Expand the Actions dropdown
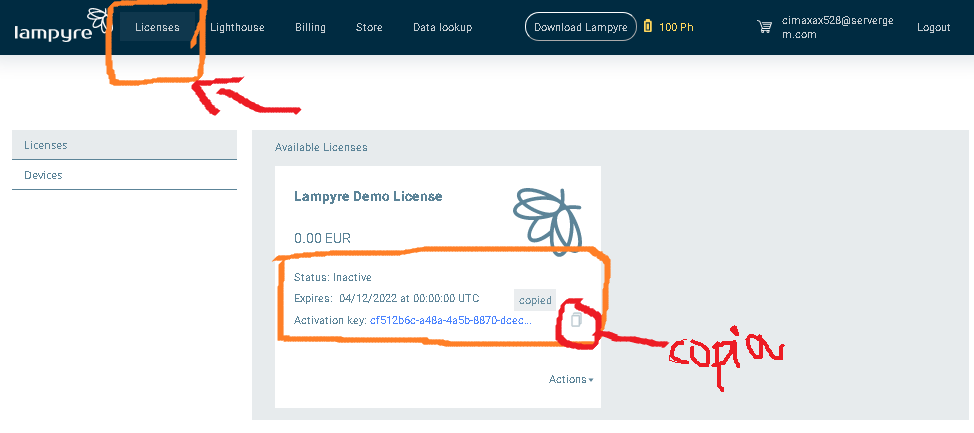Screen dimensions: 974x433 point(571,379)
